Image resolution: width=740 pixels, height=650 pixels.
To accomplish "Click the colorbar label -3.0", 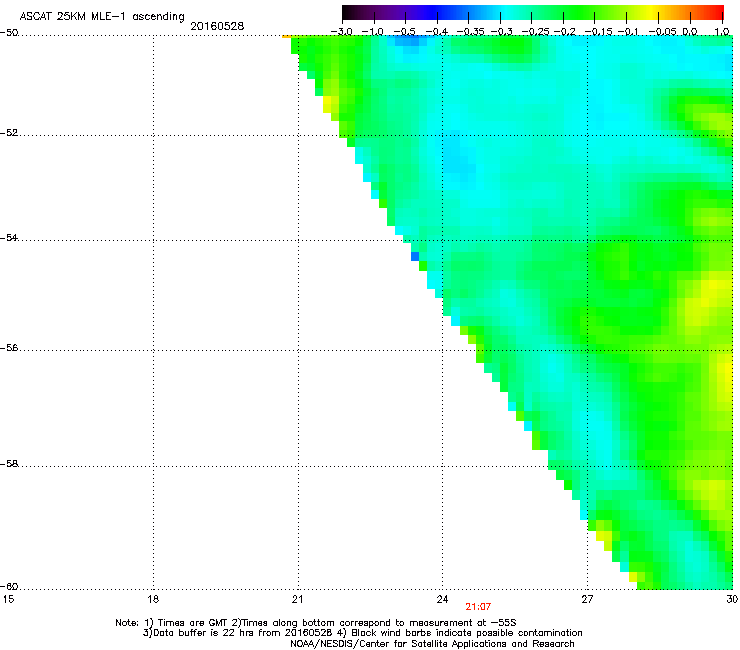I will click(x=342, y=32).
